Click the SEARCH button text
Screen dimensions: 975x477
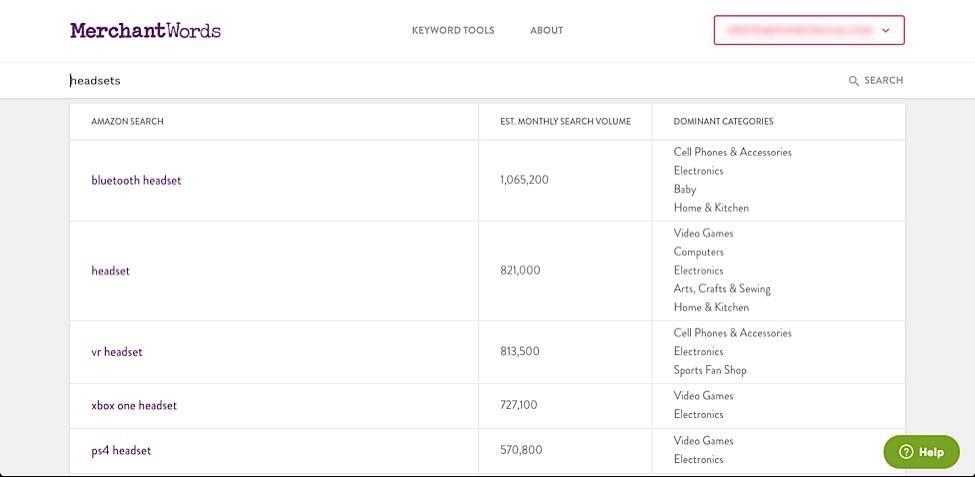[x=884, y=80]
